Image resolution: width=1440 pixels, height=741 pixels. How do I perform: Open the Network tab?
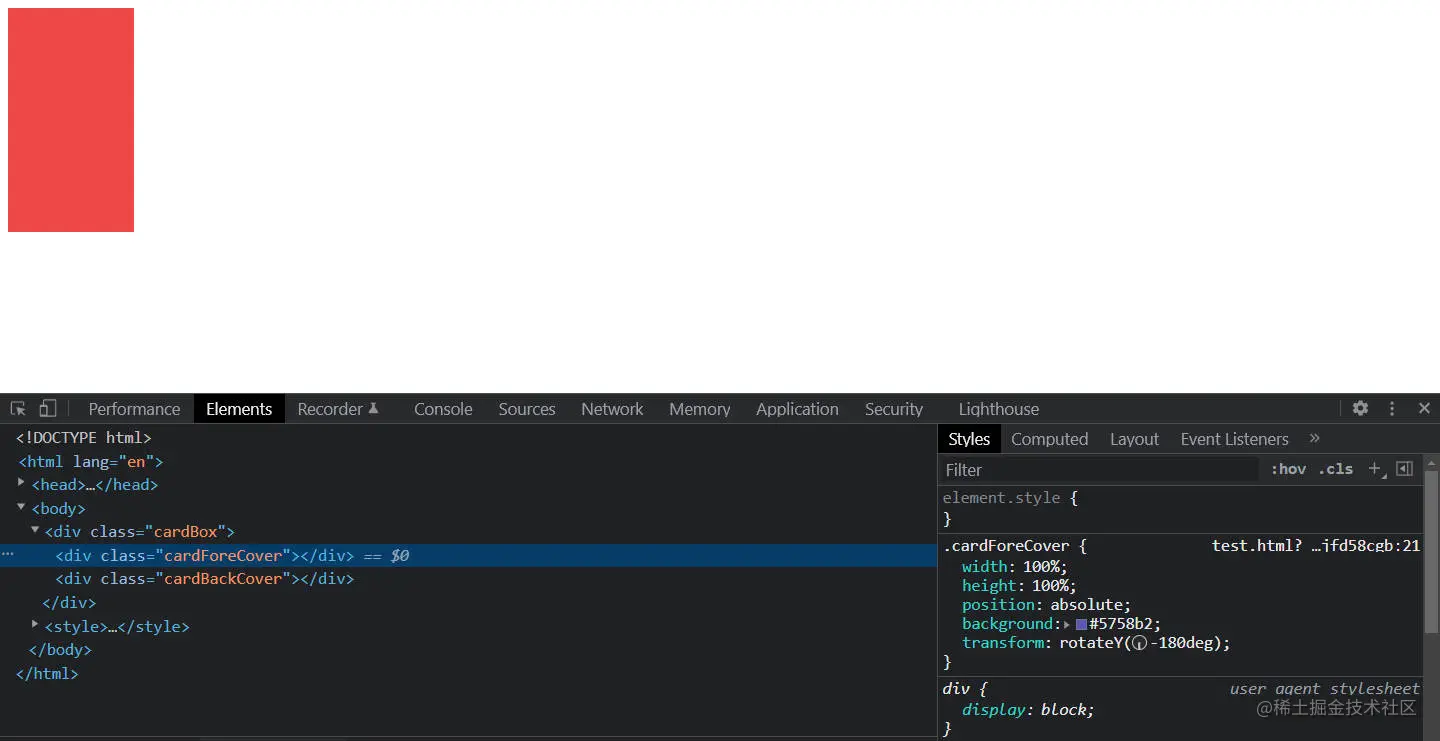click(612, 409)
